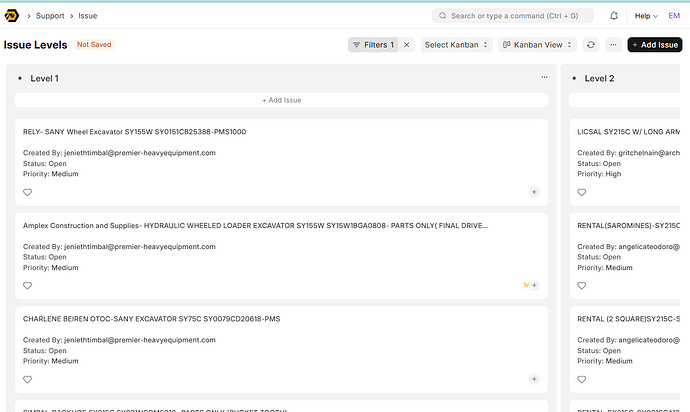Click + Add Issue in Level 1 column
This screenshot has width=690, height=412.
pyautogui.click(x=282, y=100)
